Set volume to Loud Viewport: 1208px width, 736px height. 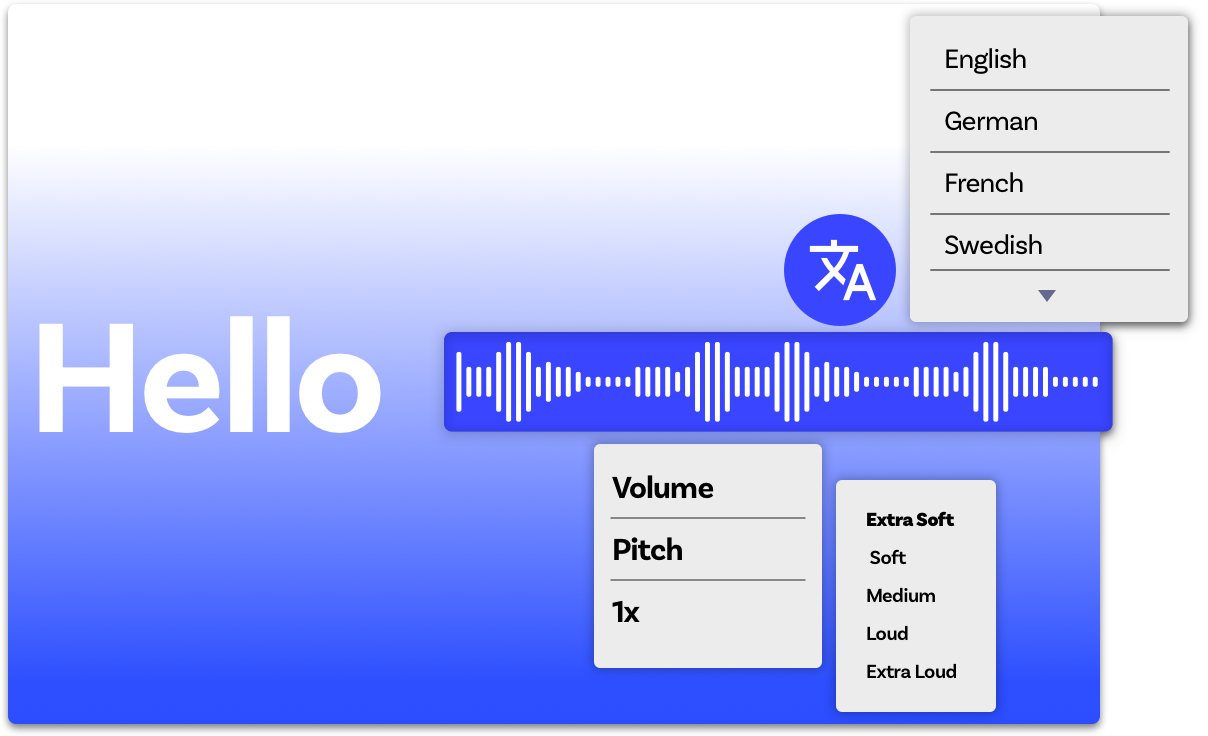(887, 634)
